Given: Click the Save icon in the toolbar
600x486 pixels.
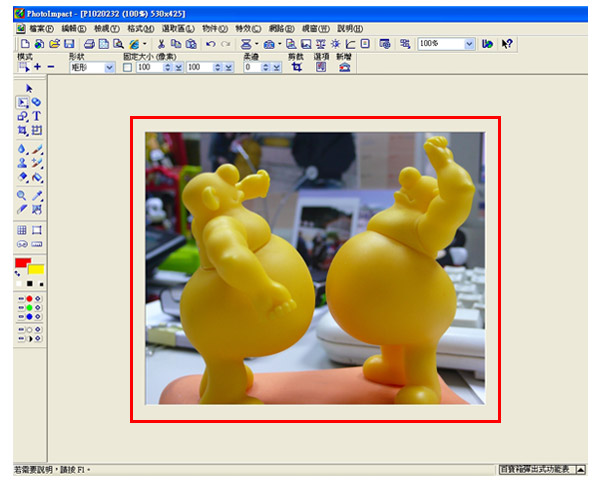Looking at the screenshot, I should point(69,44).
